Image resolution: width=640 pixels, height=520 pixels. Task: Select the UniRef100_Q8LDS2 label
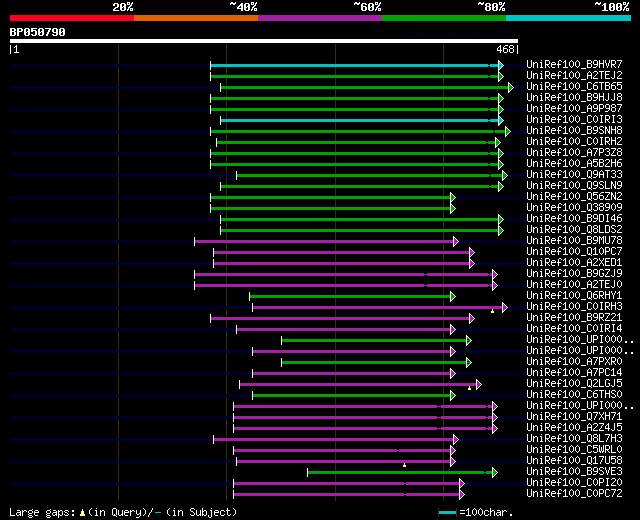click(x=574, y=229)
